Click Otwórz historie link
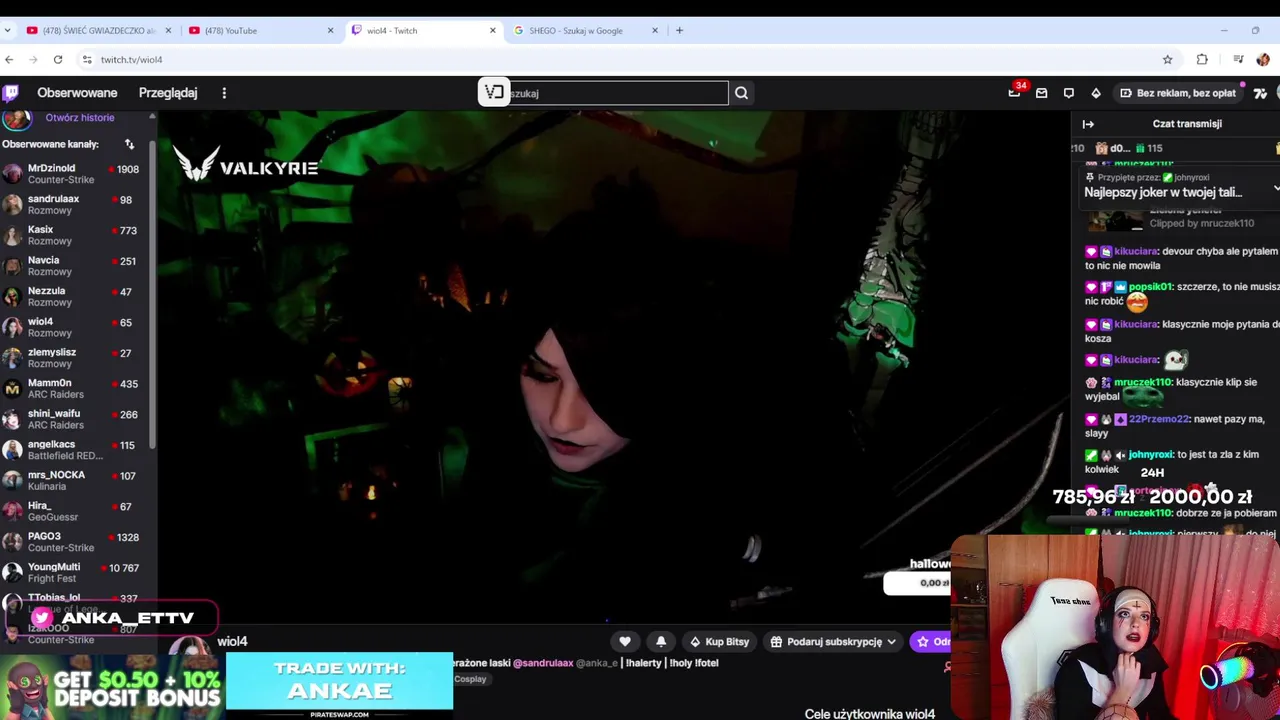 point(80,118)
